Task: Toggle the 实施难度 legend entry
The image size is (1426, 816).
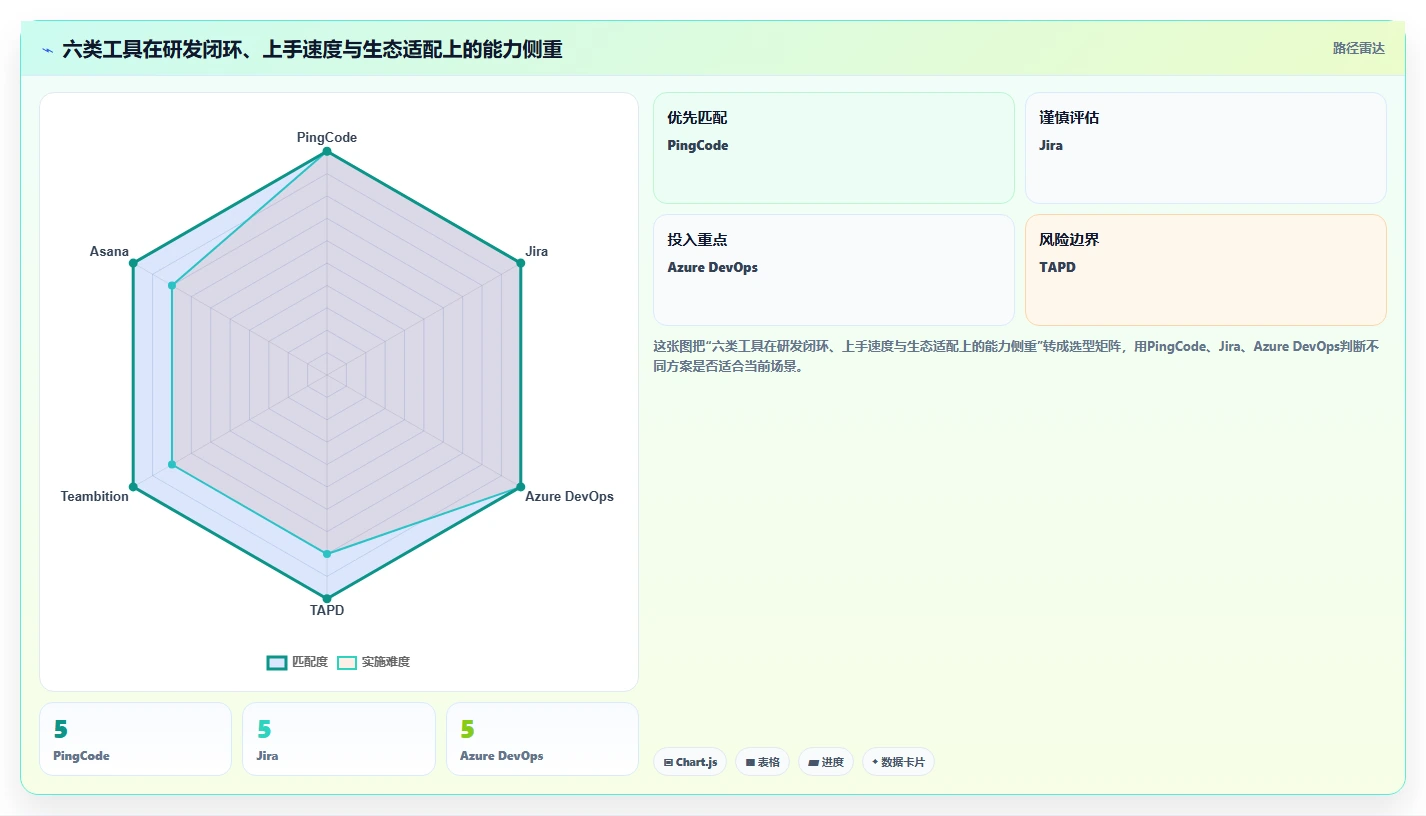Action: 373,662
